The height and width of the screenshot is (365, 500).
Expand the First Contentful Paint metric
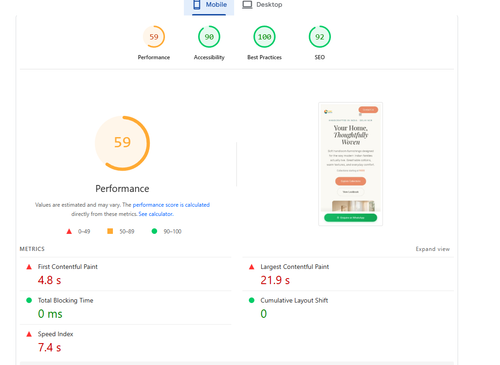tap(125, 274)
